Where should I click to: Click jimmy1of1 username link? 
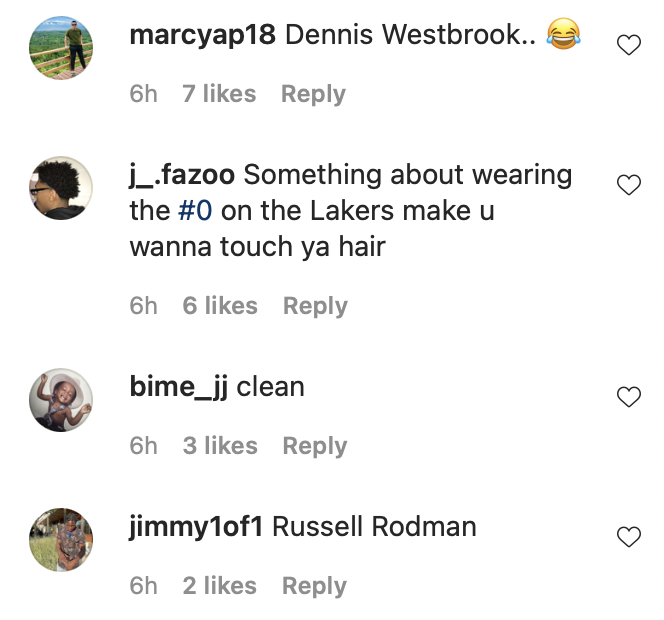pos(196,527)
